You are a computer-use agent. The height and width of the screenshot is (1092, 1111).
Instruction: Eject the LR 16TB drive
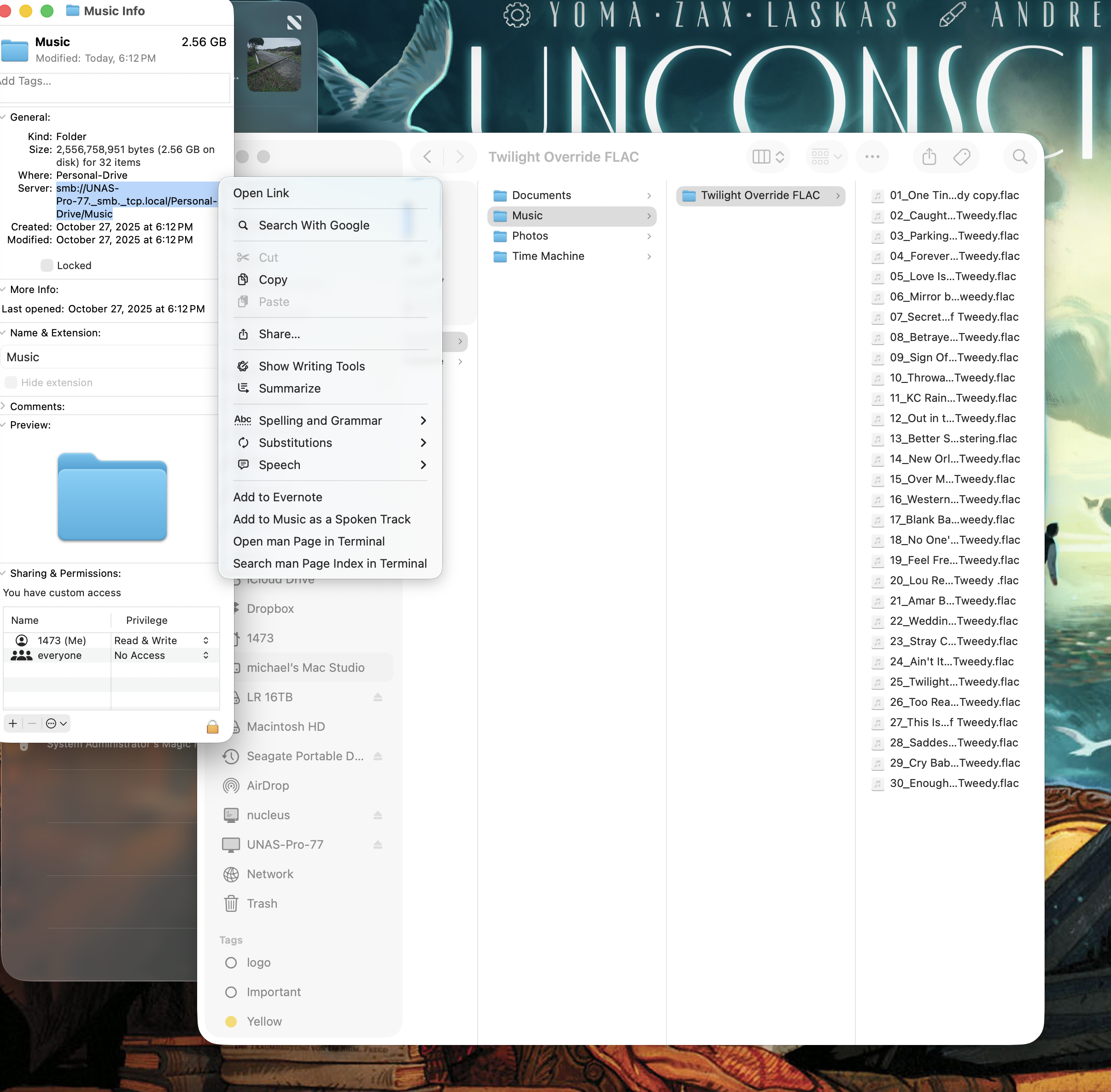click(x=377, y=698)
